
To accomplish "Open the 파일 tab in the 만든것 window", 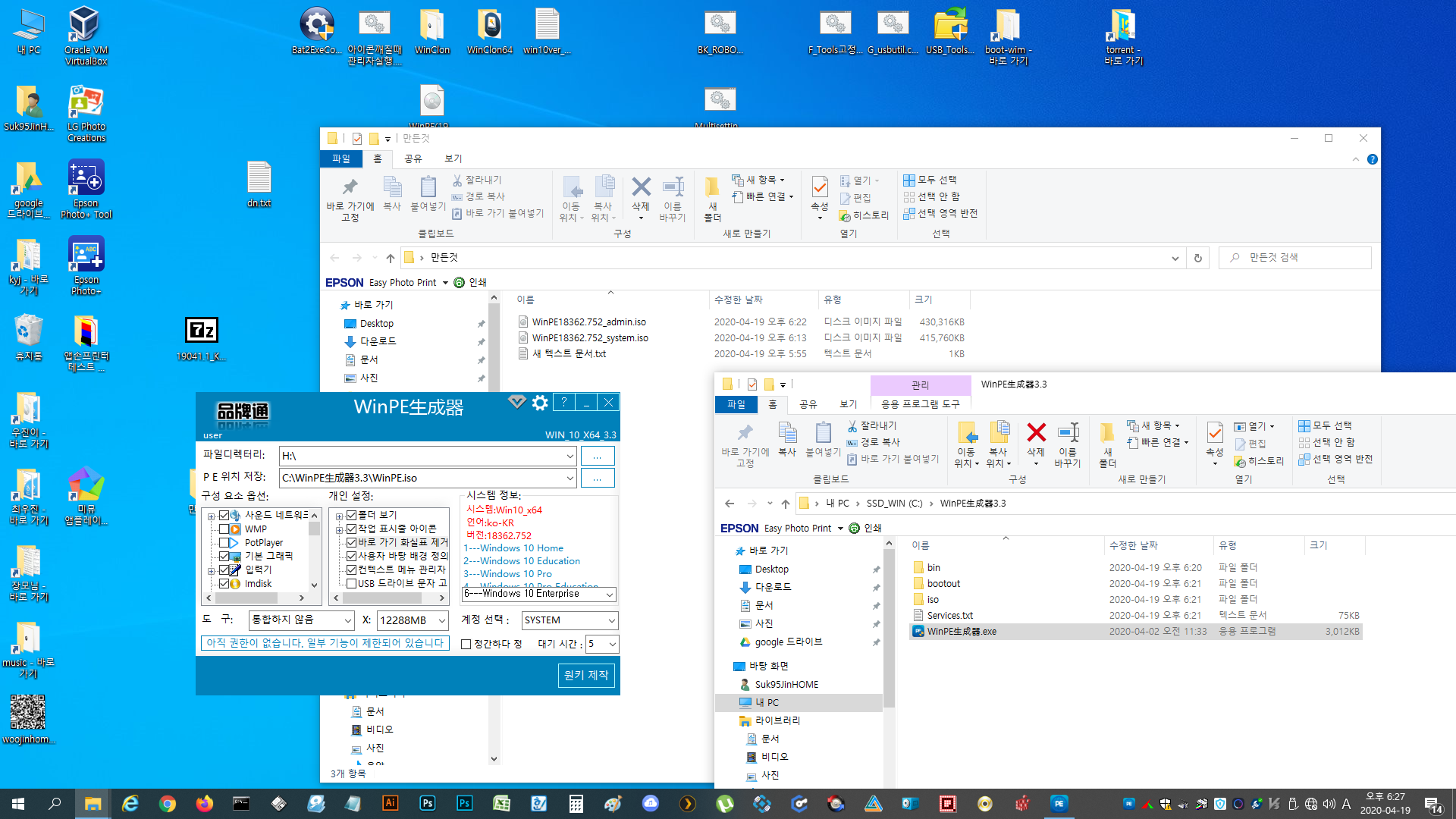I will click(x=341, y=158).
